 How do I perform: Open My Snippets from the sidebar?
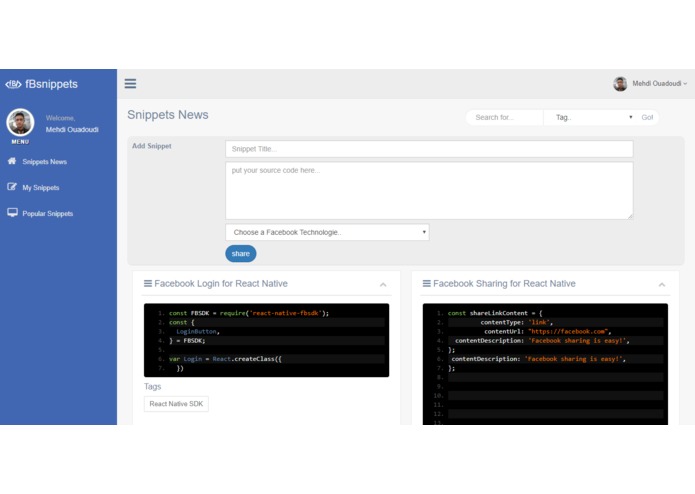41,187
